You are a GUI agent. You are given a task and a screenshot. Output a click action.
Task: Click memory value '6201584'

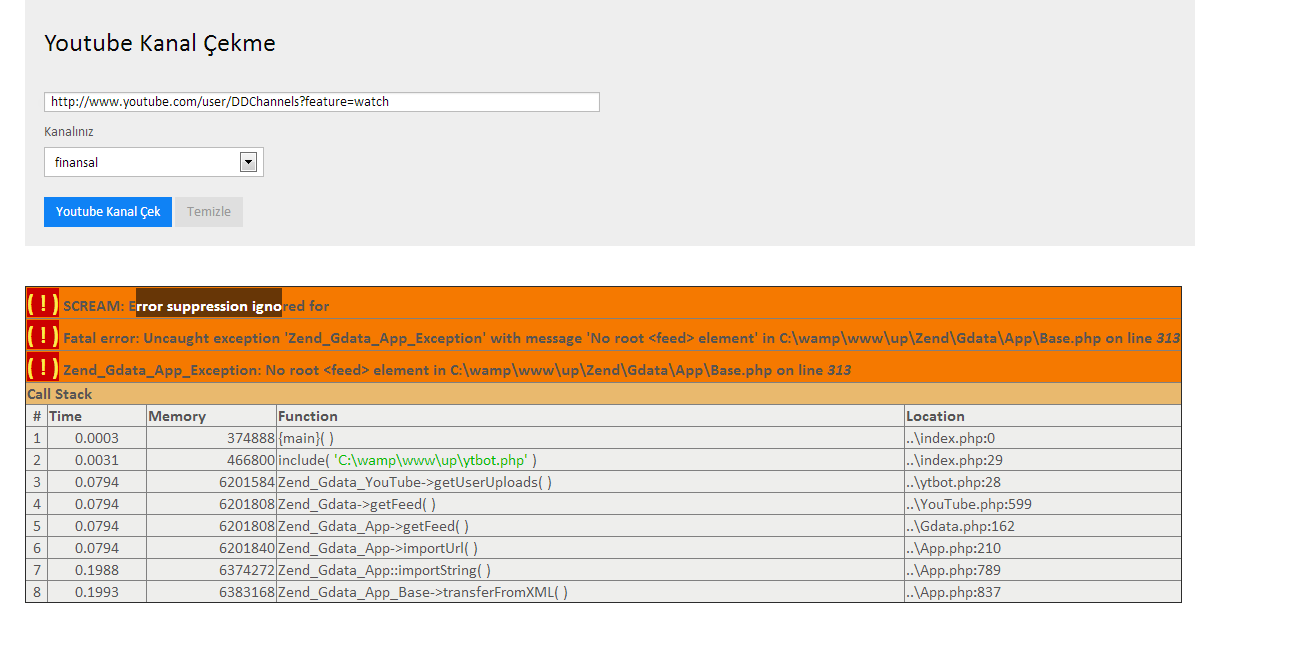[x=247, y=482]
